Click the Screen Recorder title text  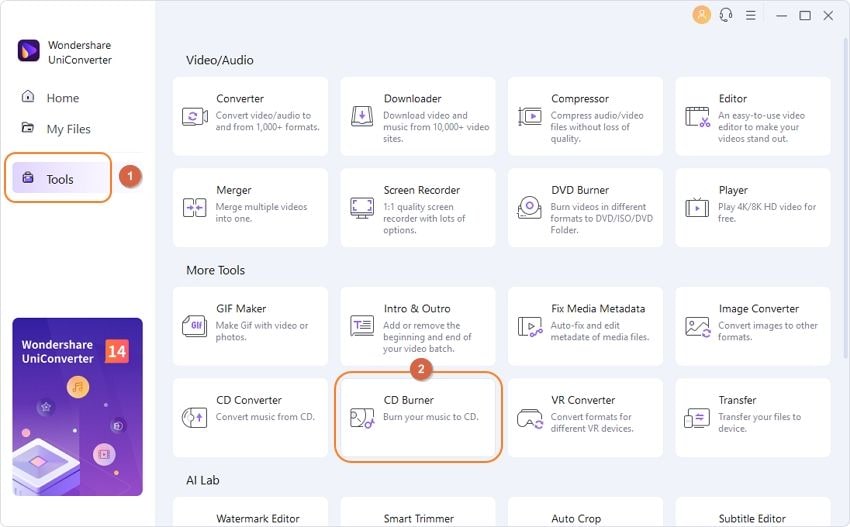pos(422,190)
